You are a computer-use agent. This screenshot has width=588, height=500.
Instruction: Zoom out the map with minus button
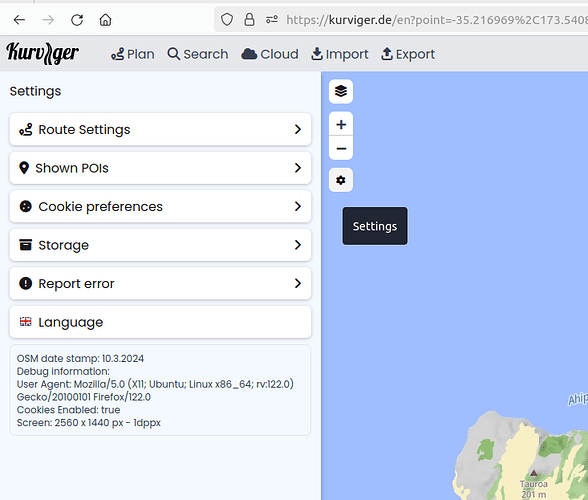click(340, 148)
